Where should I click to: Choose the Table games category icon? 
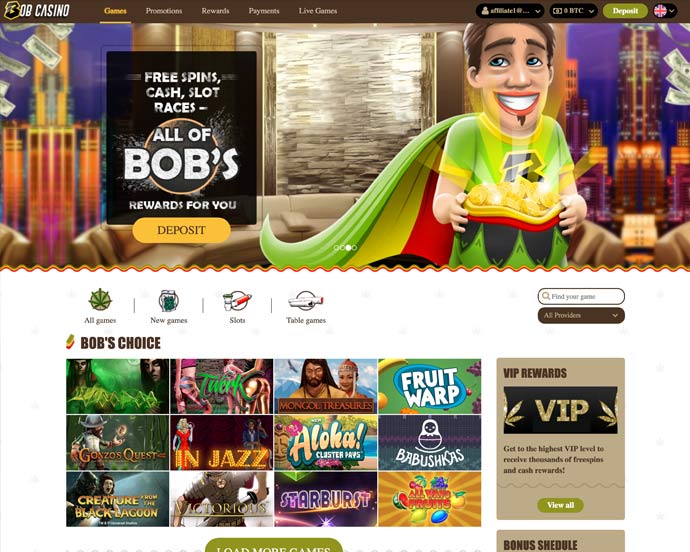click(x=306, y=301)
